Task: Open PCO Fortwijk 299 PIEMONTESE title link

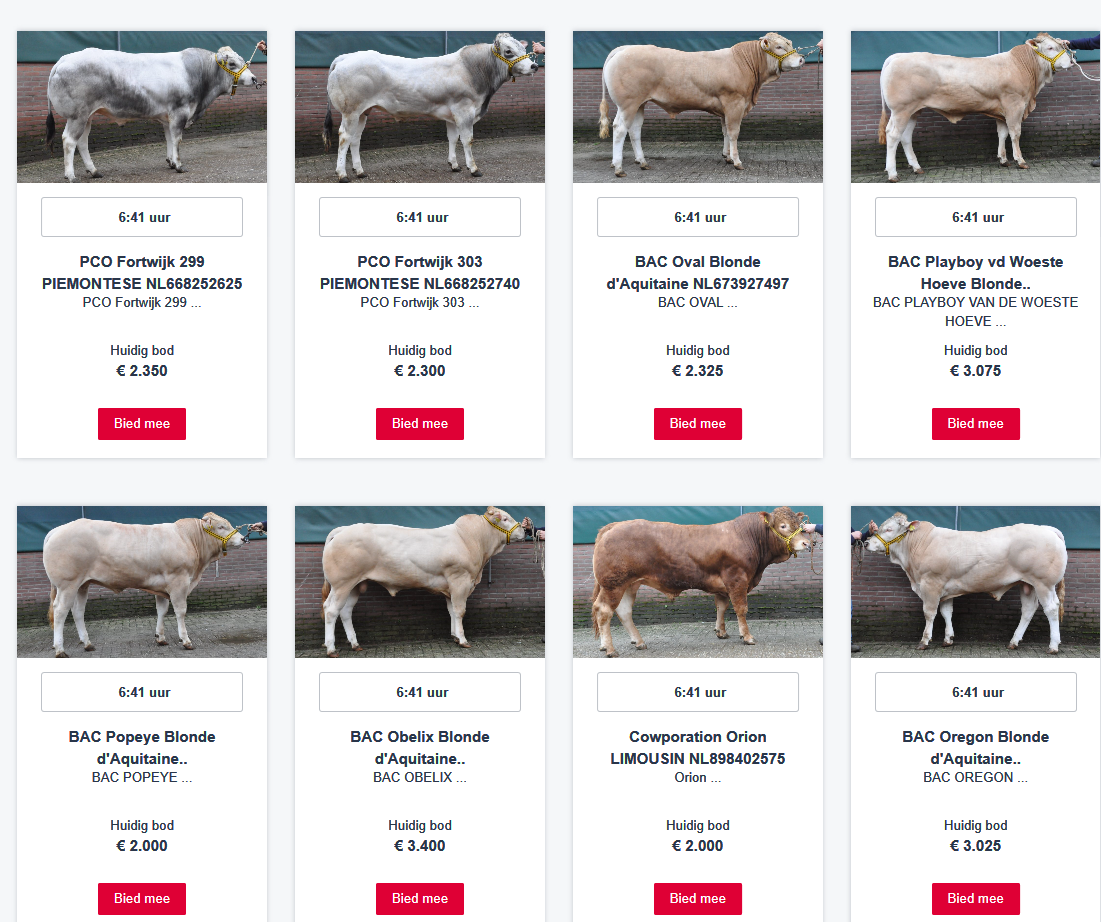Action: [x=142, y=273]
